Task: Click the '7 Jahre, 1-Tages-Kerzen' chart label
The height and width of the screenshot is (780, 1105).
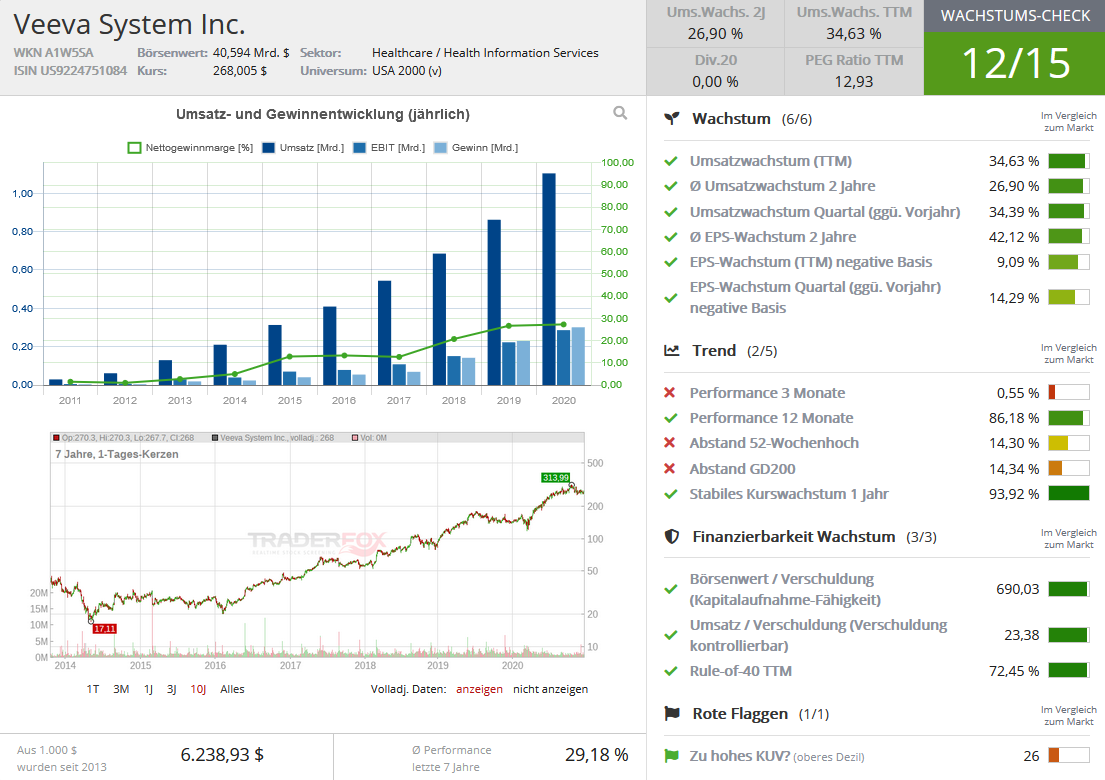Action: (x=117, y=454)
